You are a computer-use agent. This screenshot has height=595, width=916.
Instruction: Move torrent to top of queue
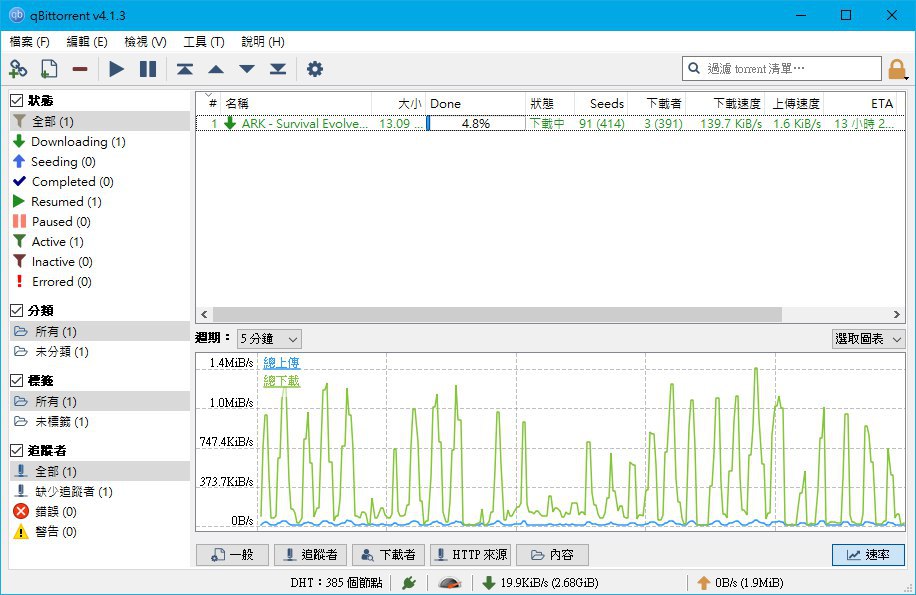click(185, 69)
